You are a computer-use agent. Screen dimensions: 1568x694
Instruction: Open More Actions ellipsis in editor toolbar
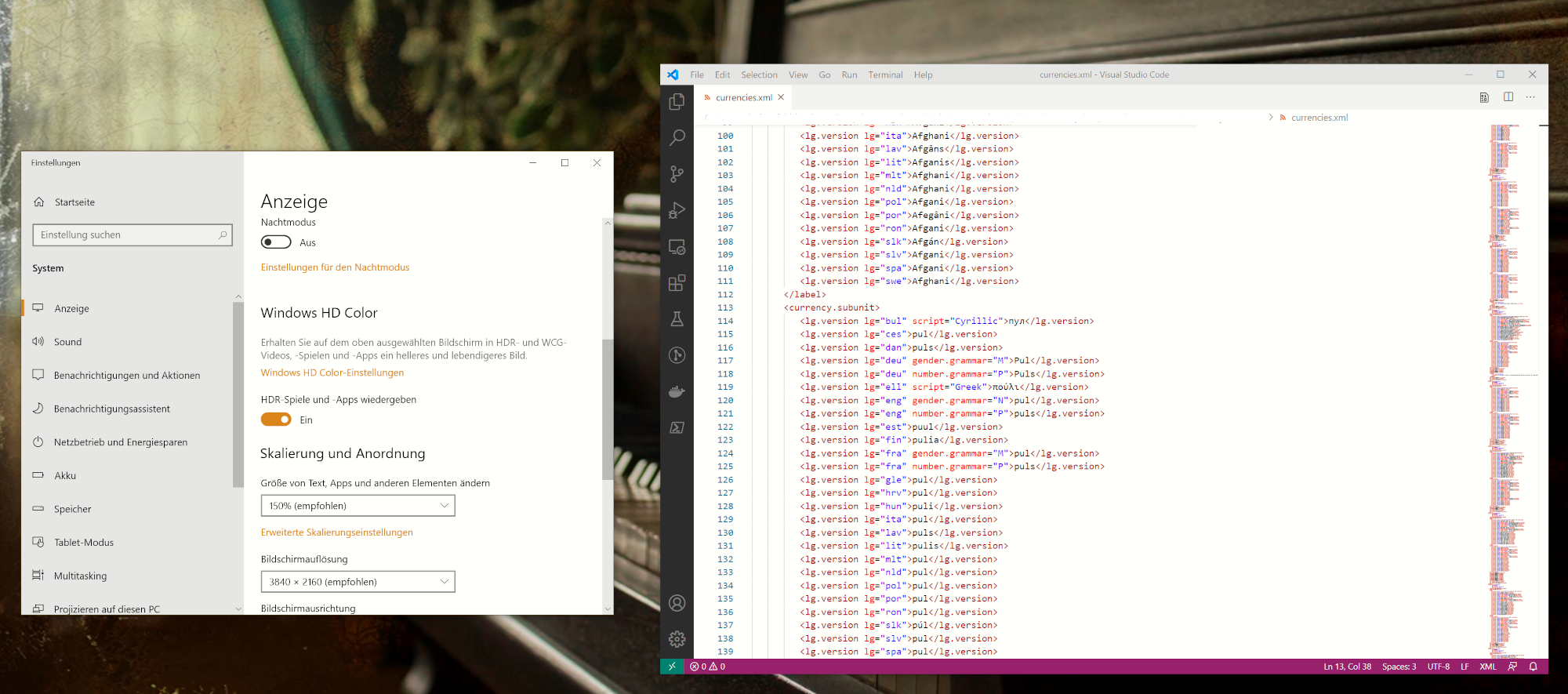pos(1530,97)
